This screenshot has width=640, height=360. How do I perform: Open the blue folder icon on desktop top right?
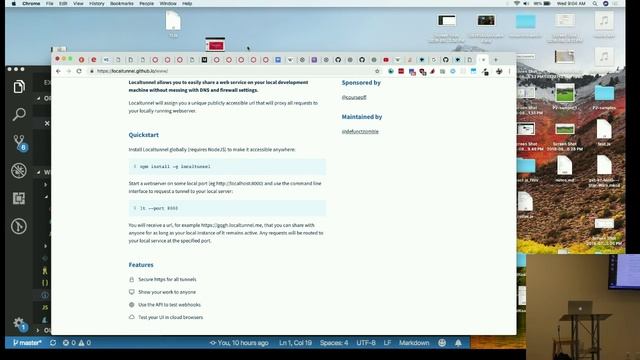pos(525,22)
